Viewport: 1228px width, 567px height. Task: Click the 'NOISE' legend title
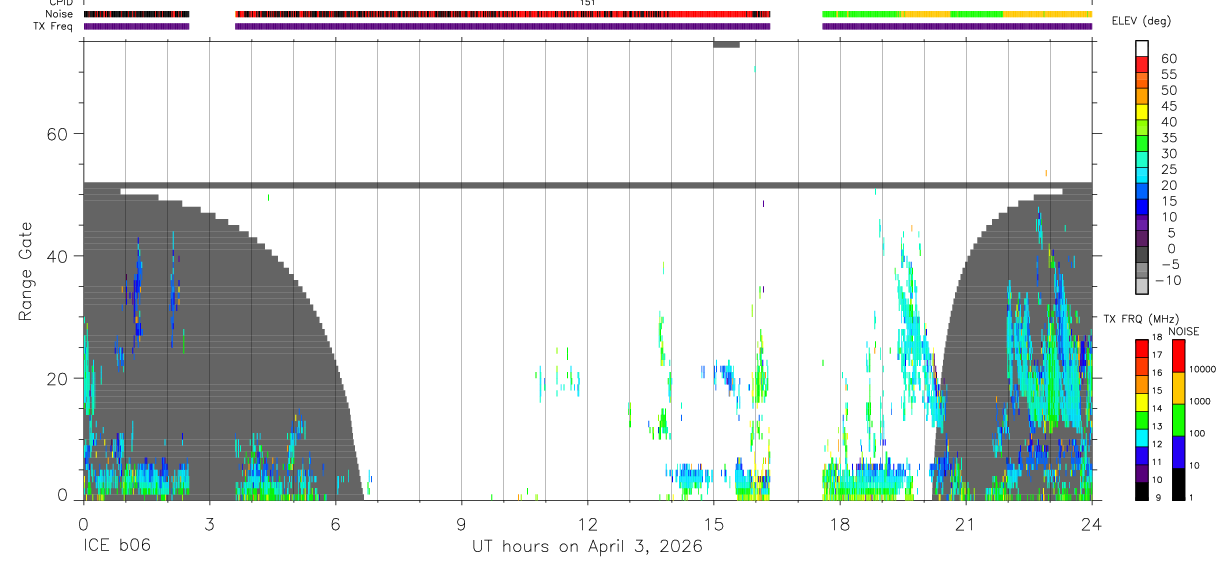click(x=1183, y=331)
